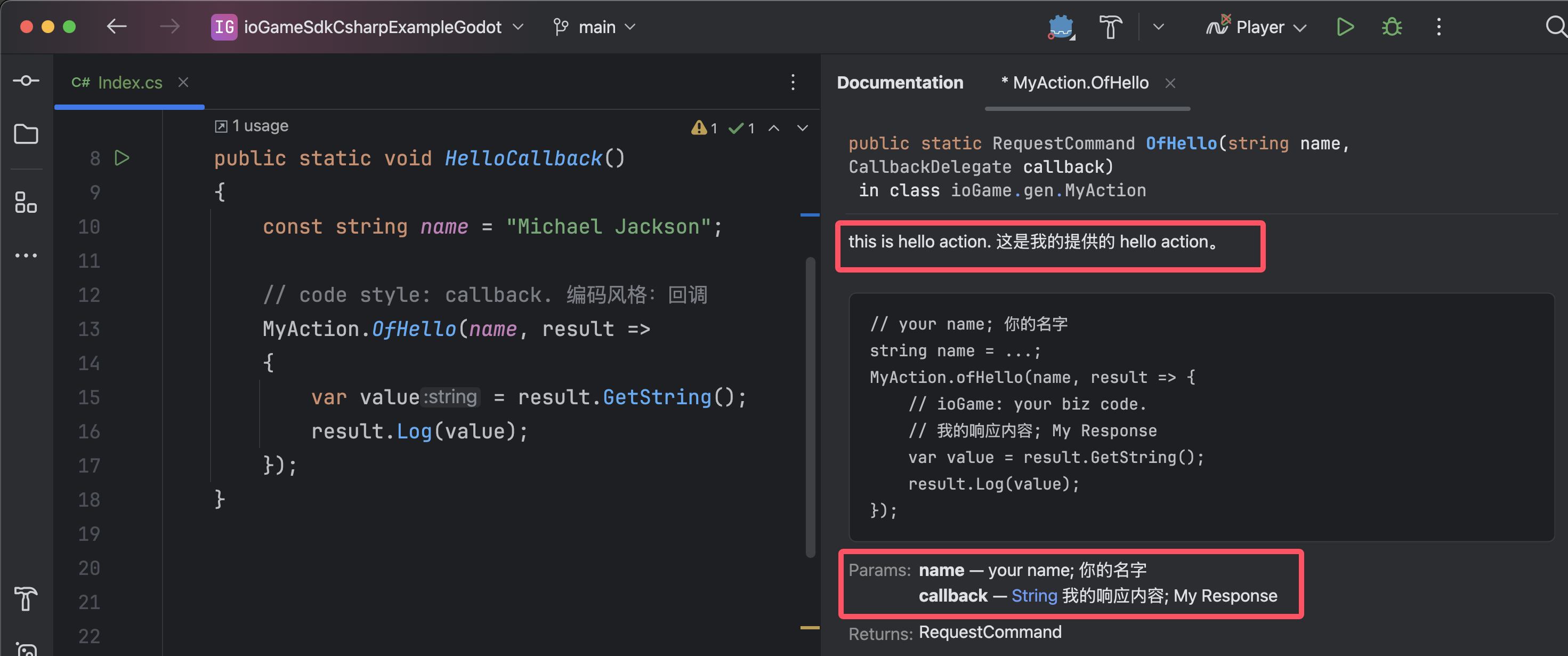Open the Commit tool window icon
The width and height of the screenshot is (1568, 656).
pyautogui.click(x=26, y=81)
